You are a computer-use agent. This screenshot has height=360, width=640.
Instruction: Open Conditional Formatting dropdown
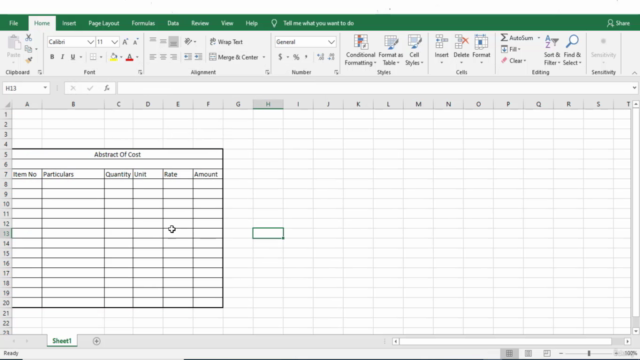(x=360, y=50)
